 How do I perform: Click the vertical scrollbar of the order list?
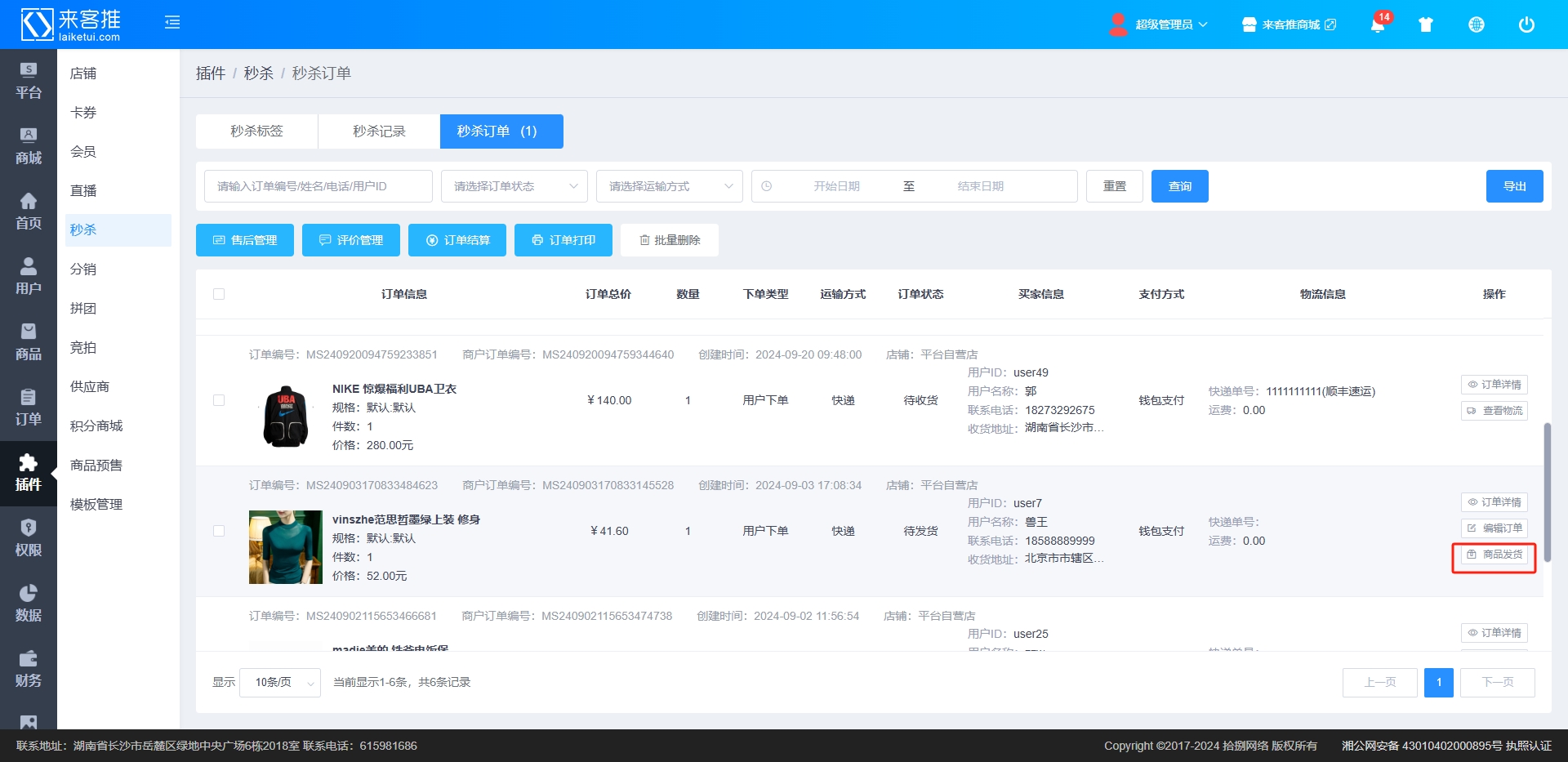click(1547, 492)
